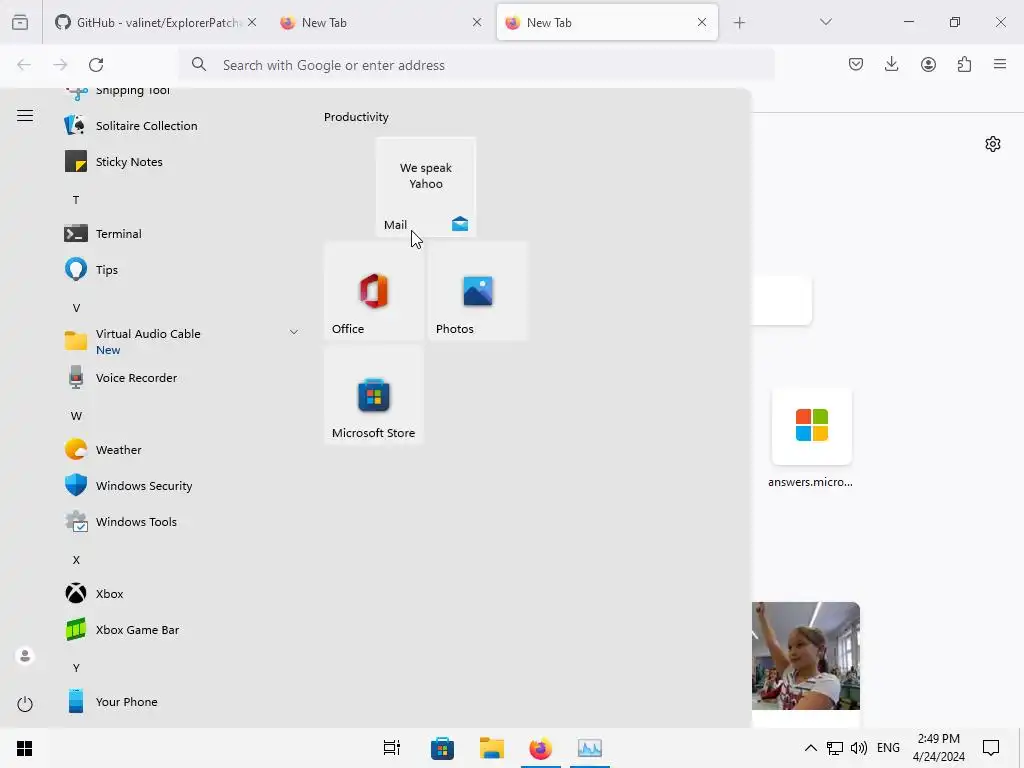Open File Explorer from taskbar
Image resolution: width=1024 pixels, height=768 pixels.
492,748
